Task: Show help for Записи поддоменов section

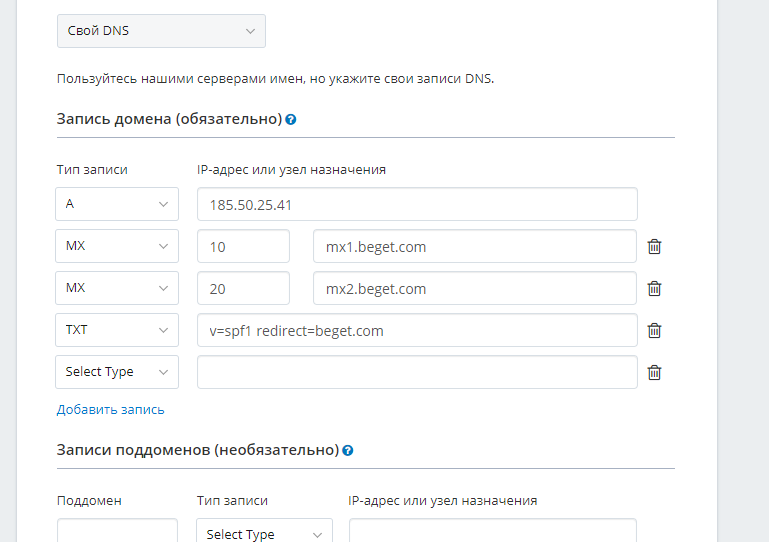Action: [x=347, y=450]
